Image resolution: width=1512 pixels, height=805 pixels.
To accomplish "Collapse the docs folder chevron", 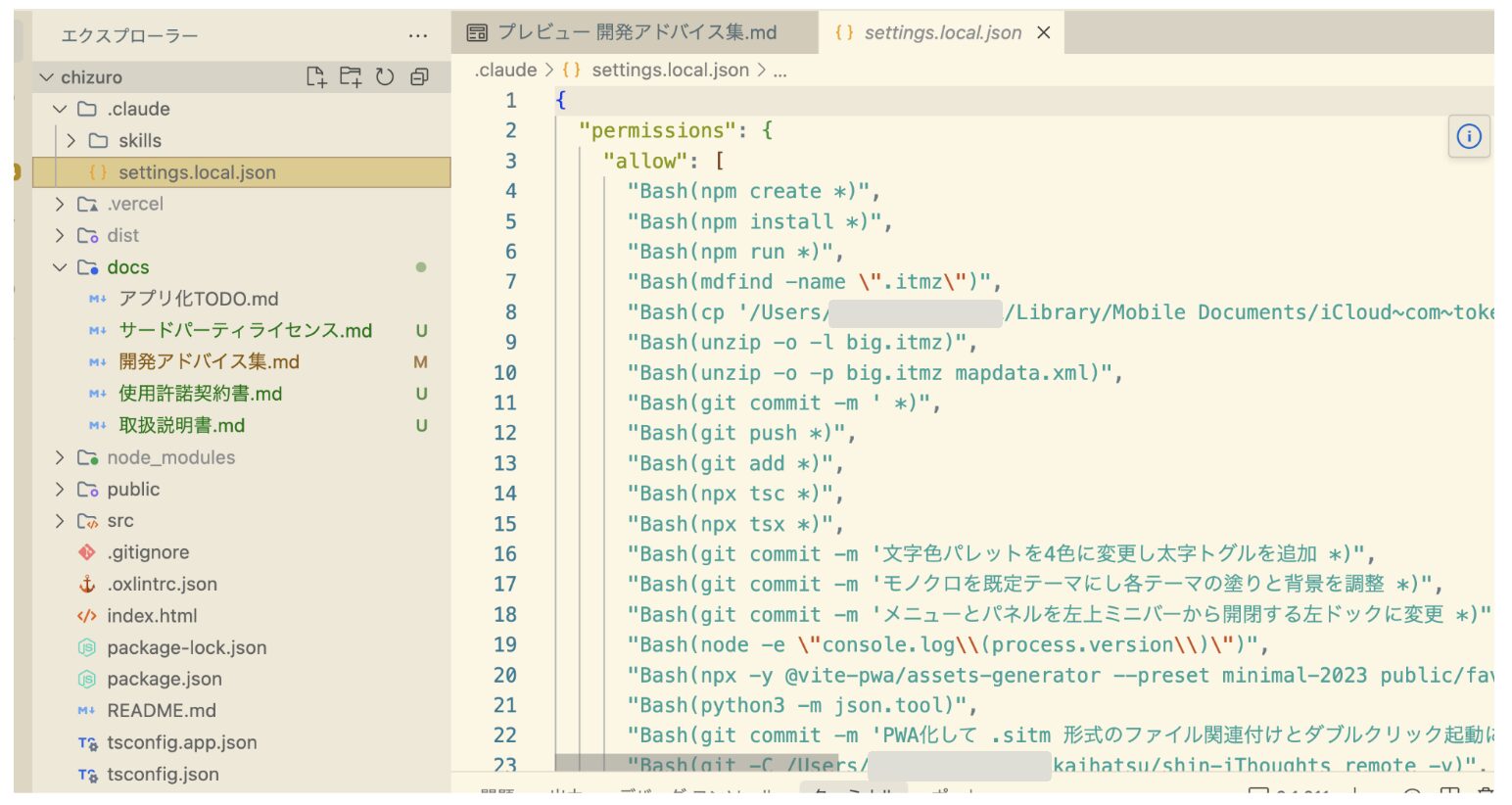I will click(x=60, y=267).
